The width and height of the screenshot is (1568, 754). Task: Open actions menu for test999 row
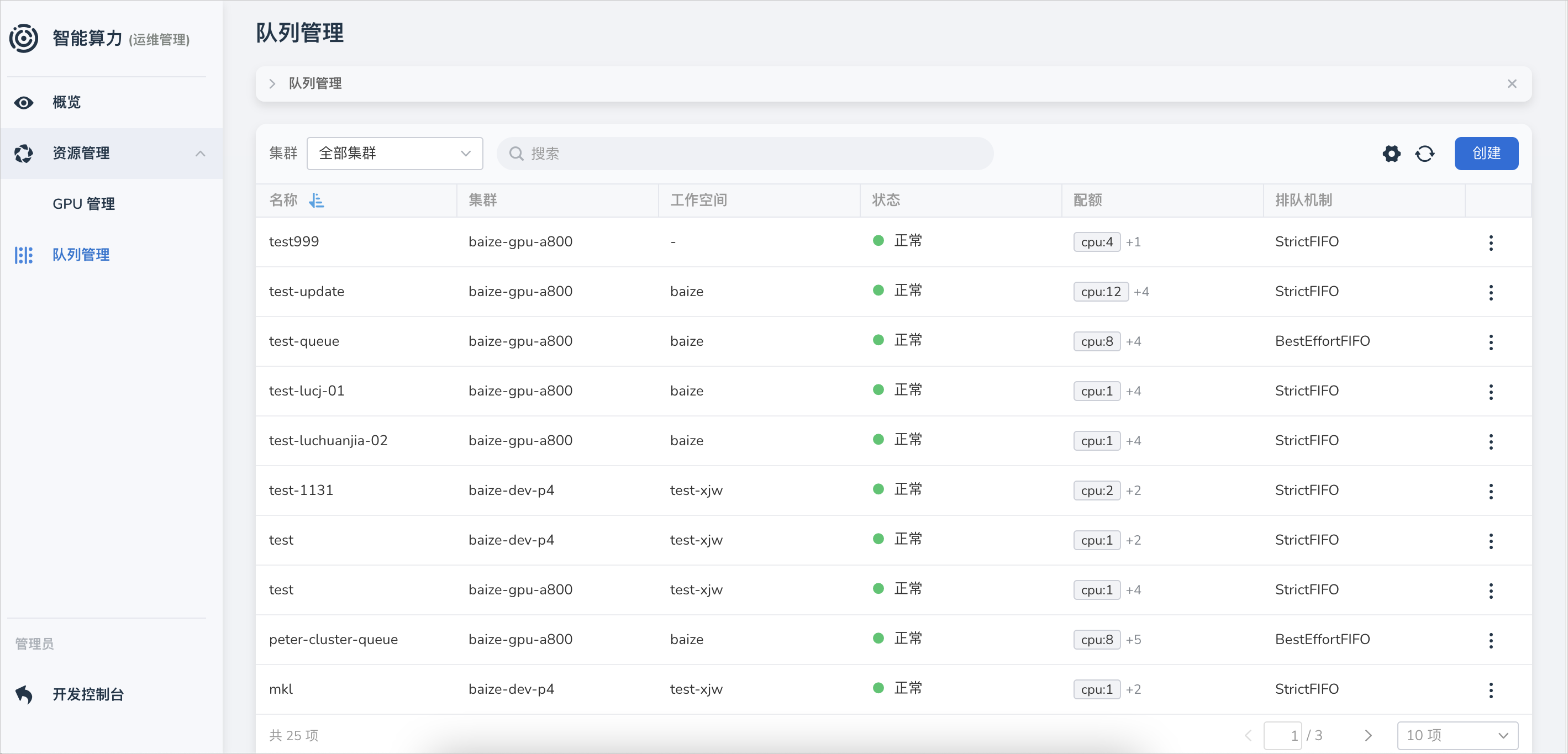point(1491,242)
